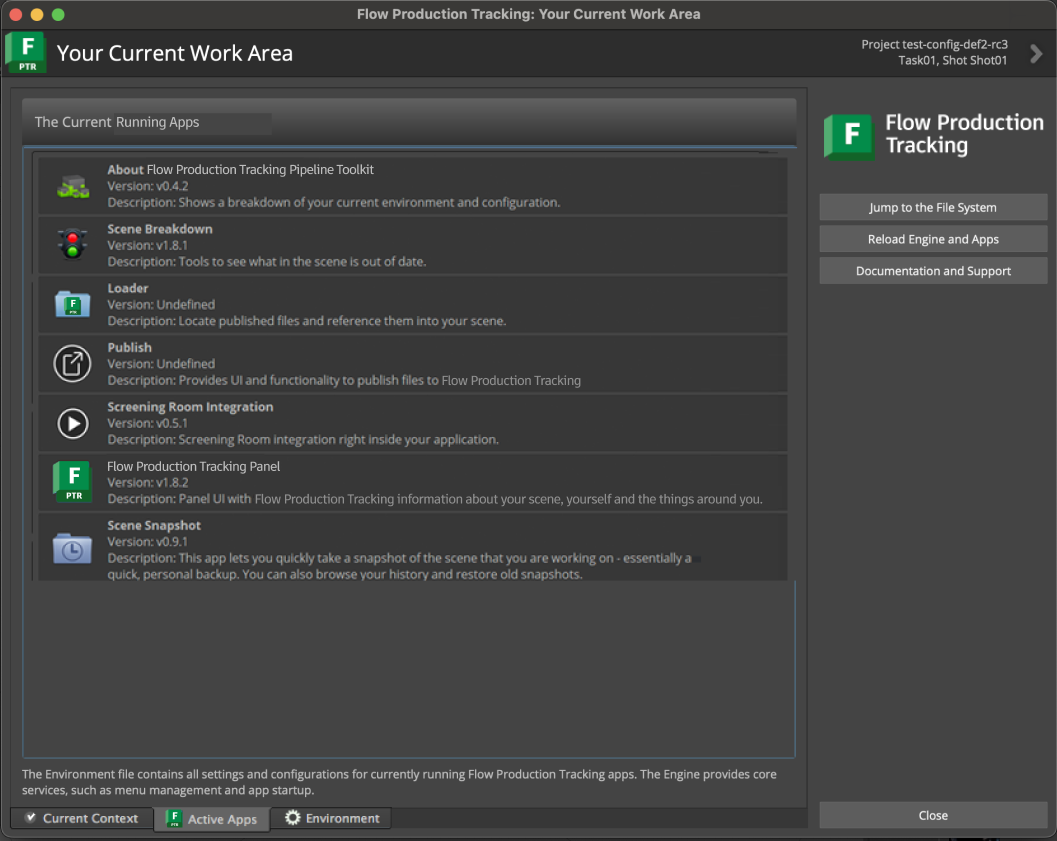1057x841 pixels.
Task: Click 'Version: v0.5.1' text
Action: 148,423
